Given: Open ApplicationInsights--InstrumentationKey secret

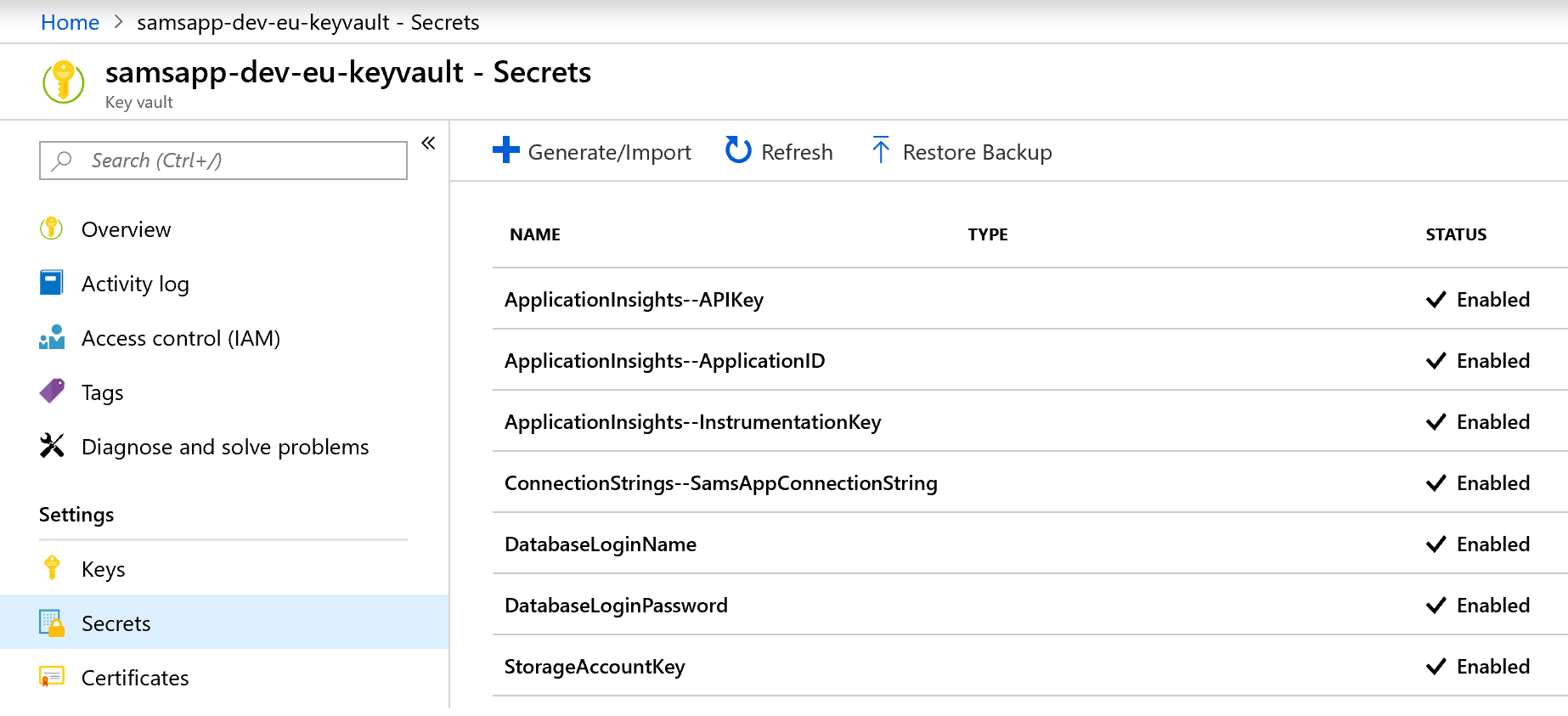Looking at the screenshot, I should 692,422.
